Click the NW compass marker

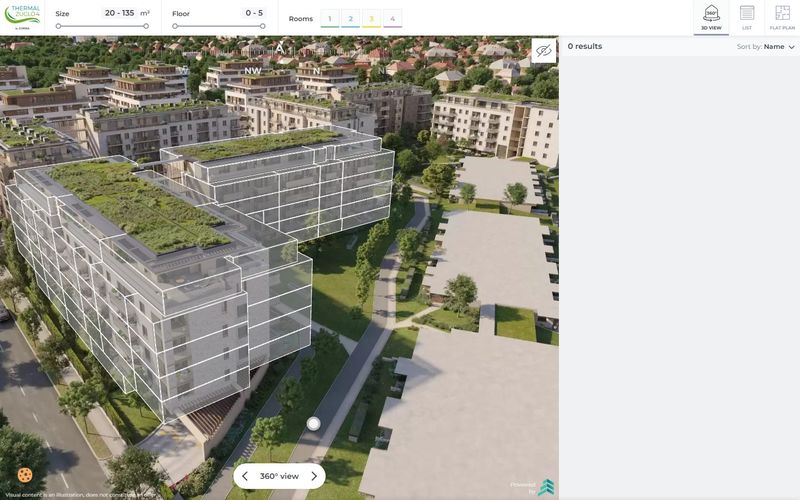(x=253, y=71)
